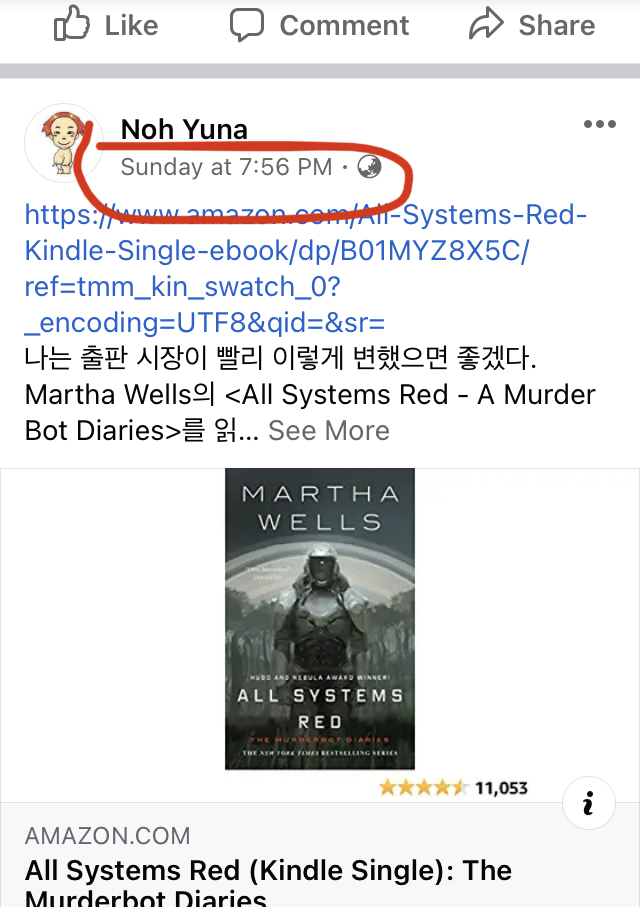Tap the globe public privacy icon
This screenshot has width=640, height=907.
pos(369,167)
